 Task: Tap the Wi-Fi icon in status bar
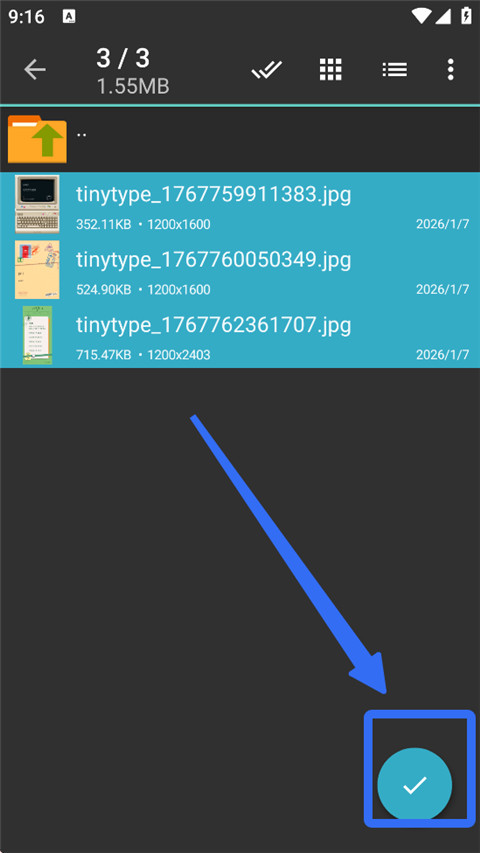coord(421,16)
